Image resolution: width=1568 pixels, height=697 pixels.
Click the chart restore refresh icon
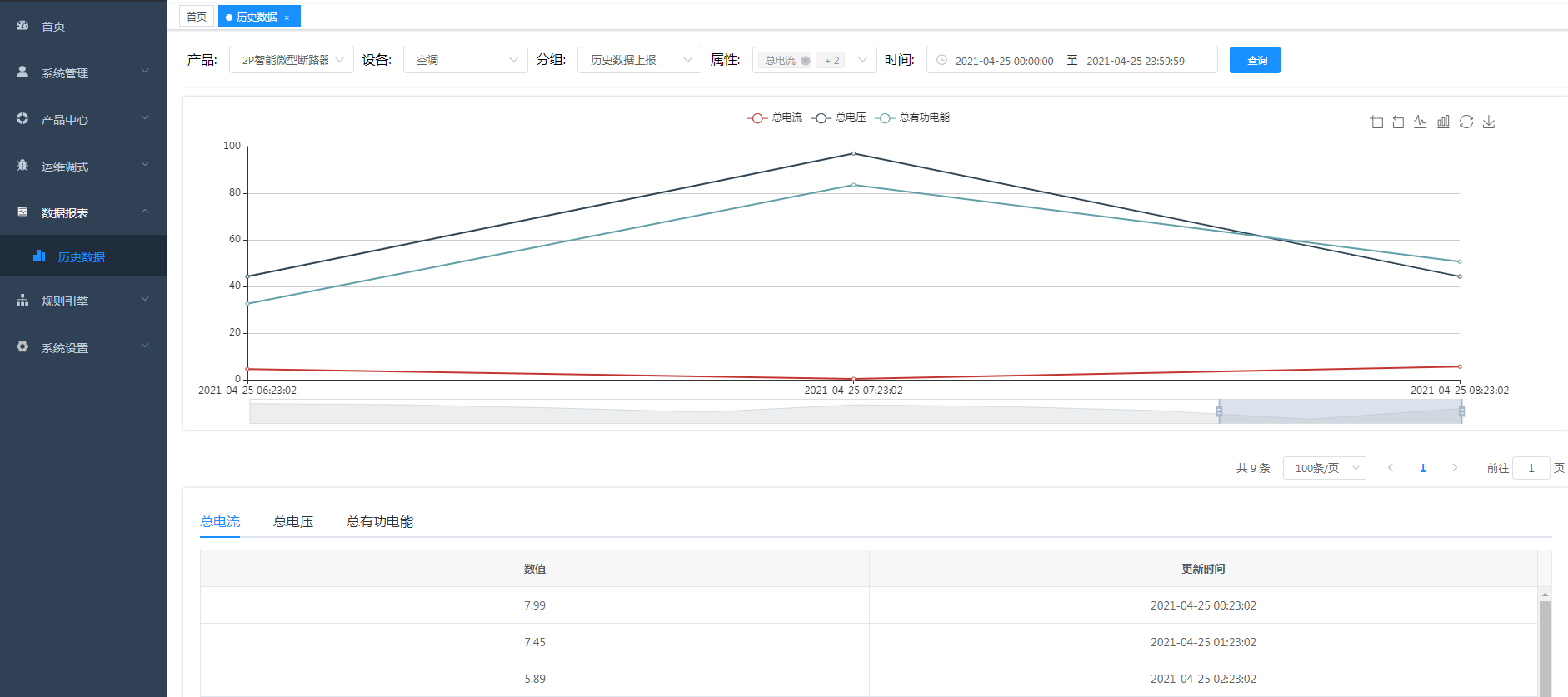tap(1466, 122)
